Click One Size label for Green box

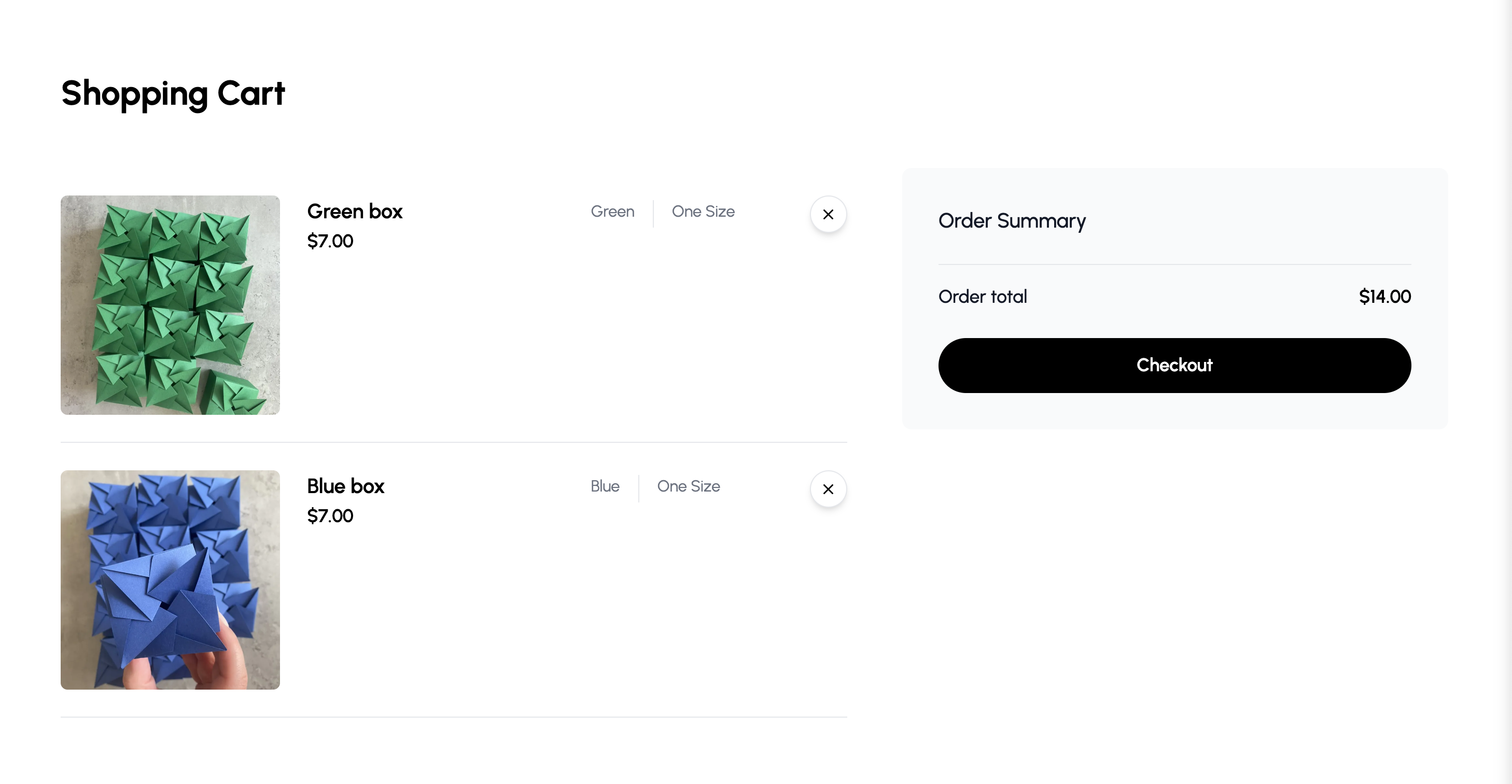[703, 211]
